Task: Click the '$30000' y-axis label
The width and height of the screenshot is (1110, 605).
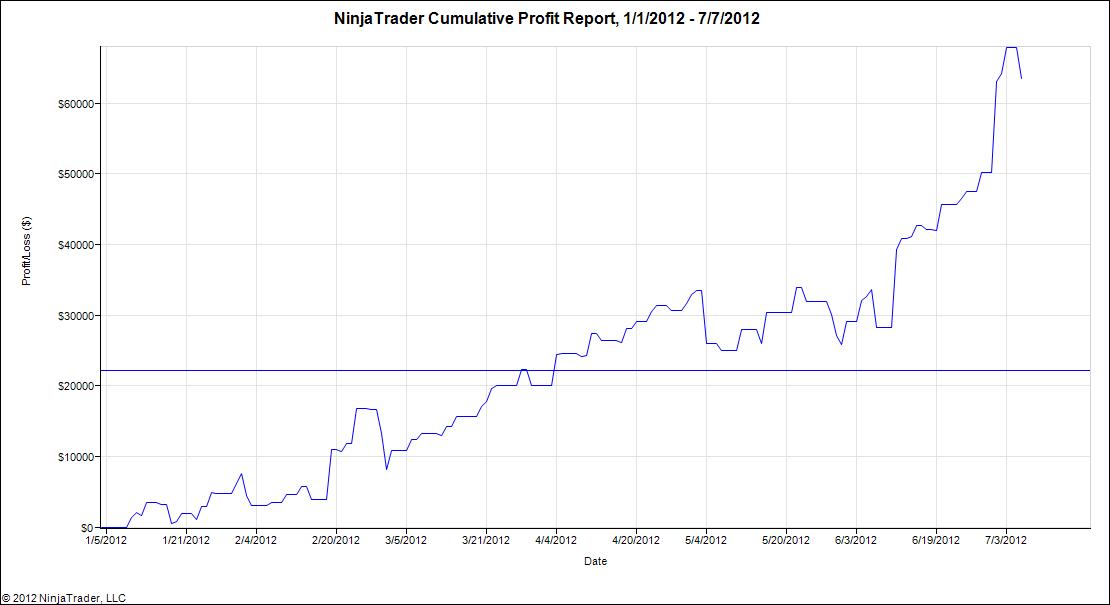Action: [x=78, y=316]
